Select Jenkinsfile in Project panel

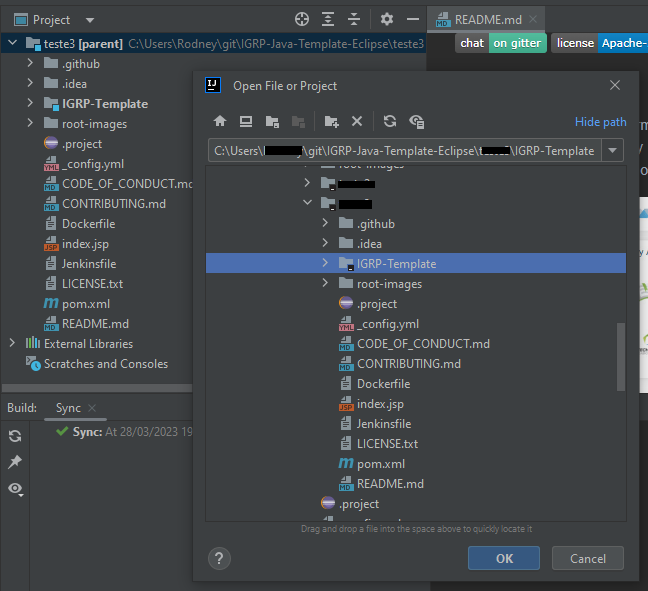[81, 264]
